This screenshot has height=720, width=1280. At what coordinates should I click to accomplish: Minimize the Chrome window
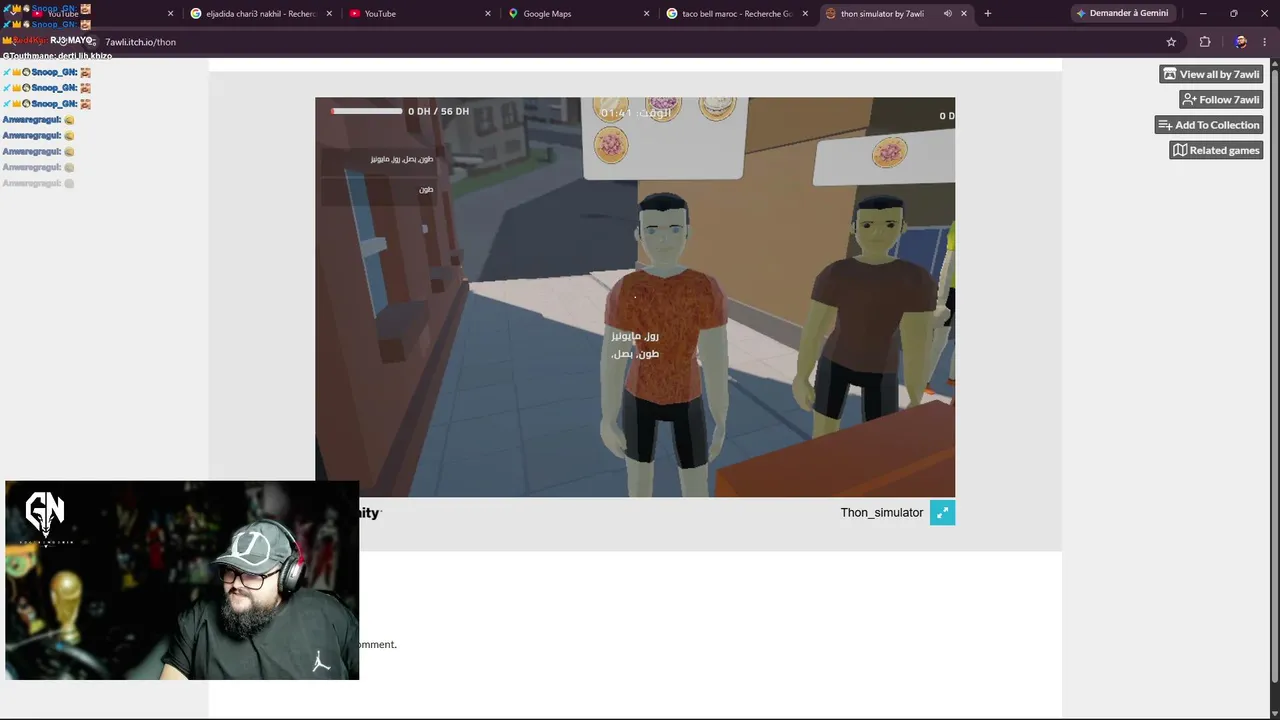[1203, 13]
